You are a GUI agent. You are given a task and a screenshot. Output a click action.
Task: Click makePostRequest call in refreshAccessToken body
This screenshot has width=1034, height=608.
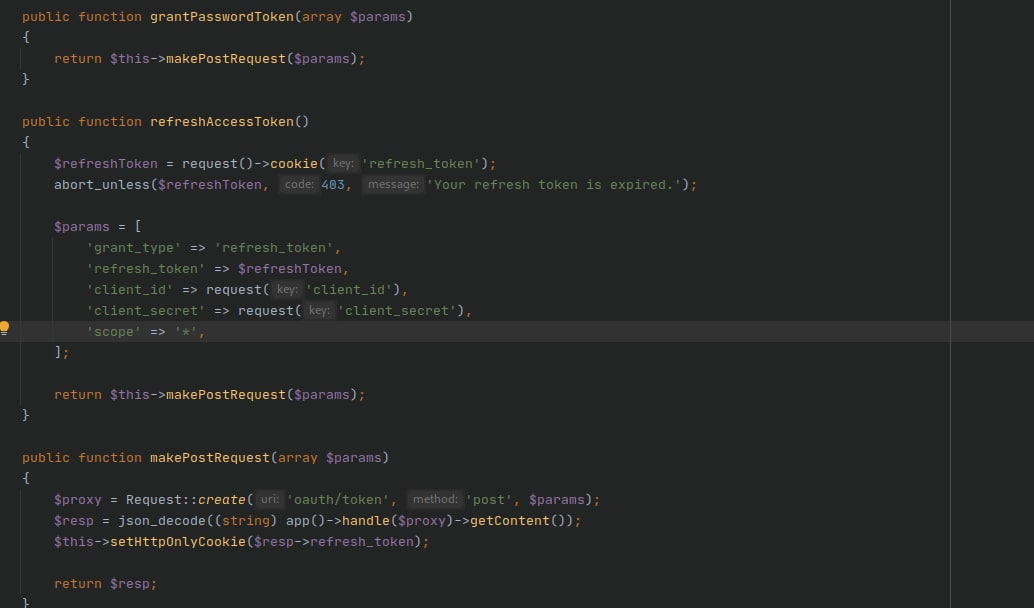226,395
